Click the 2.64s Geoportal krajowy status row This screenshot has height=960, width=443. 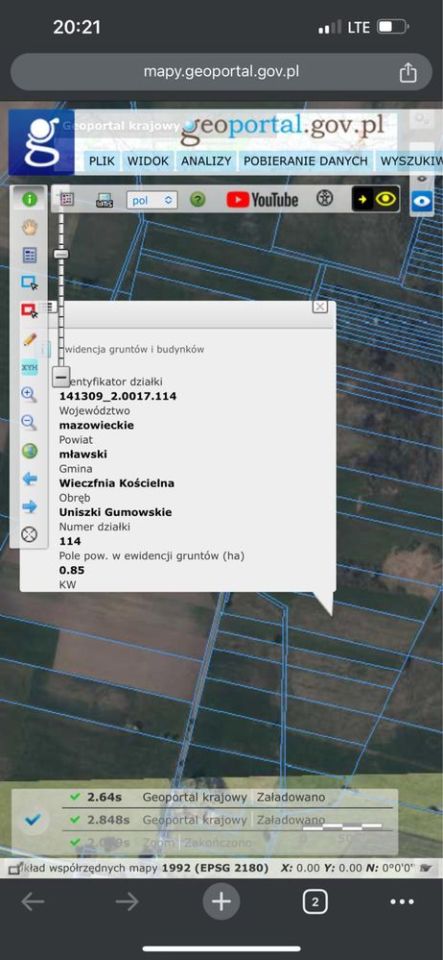coord(227,797)
